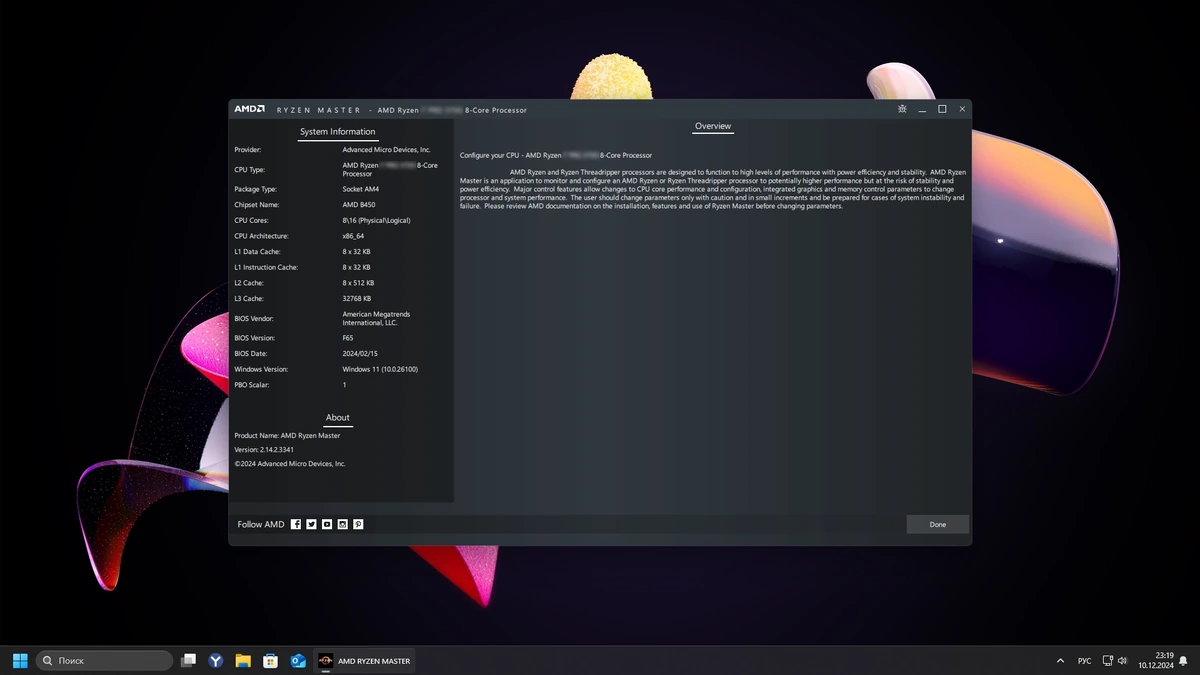Select the Overview heading

coord(713,126)
